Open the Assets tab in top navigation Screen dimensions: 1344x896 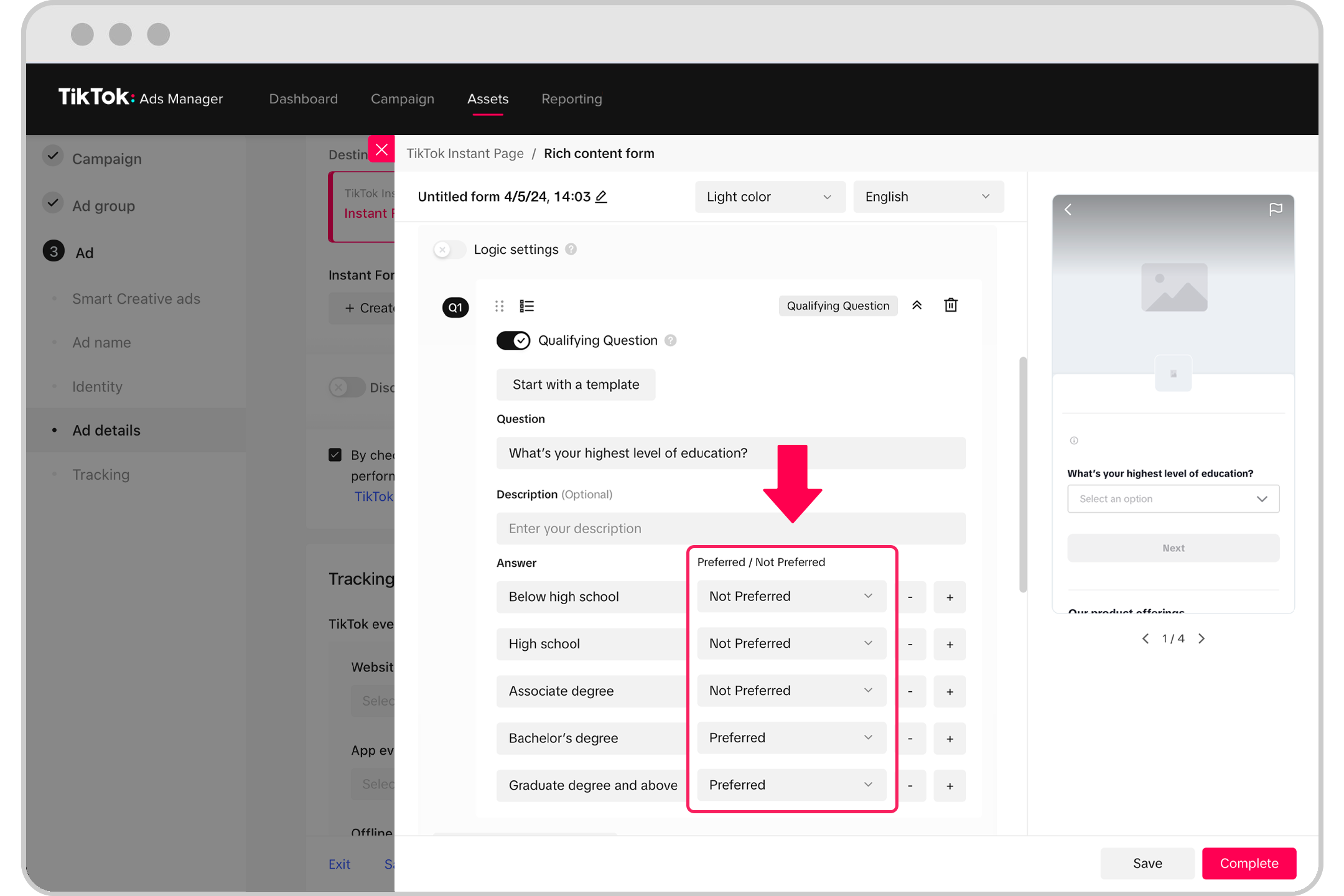[x=487, y=98]
